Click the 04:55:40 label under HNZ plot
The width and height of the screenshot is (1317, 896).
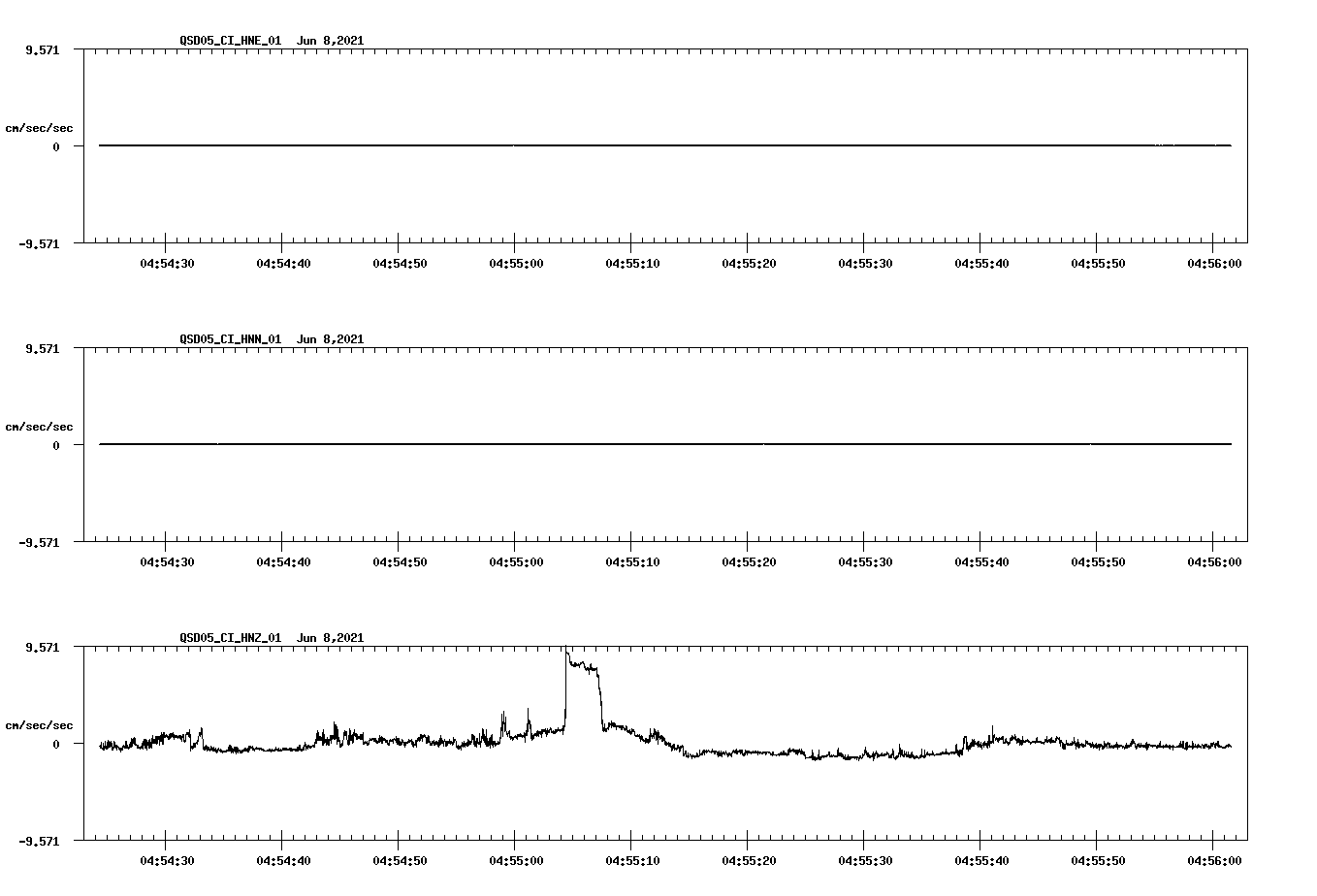point(981,861)
